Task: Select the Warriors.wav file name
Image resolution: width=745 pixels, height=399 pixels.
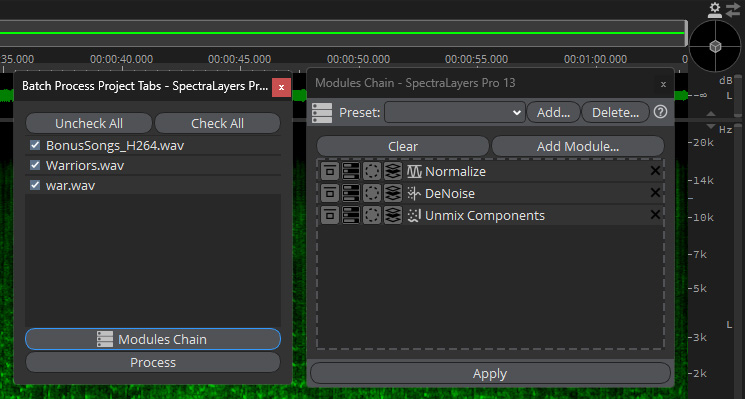Action: 85,165
